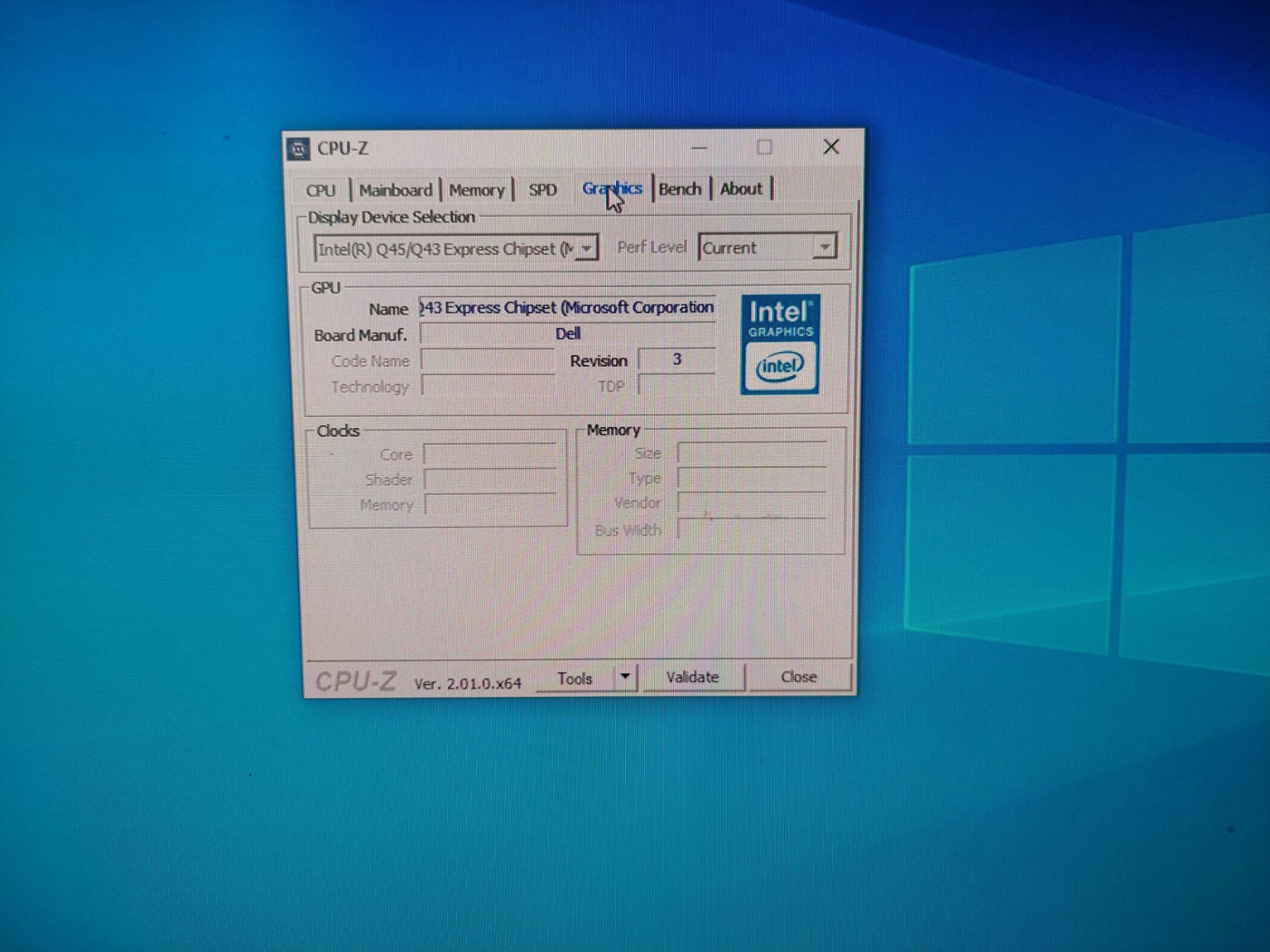The height and width of the screenshot is (952, 1270).
Task: Click the Memory Size value field
Action: click(752, 454)
